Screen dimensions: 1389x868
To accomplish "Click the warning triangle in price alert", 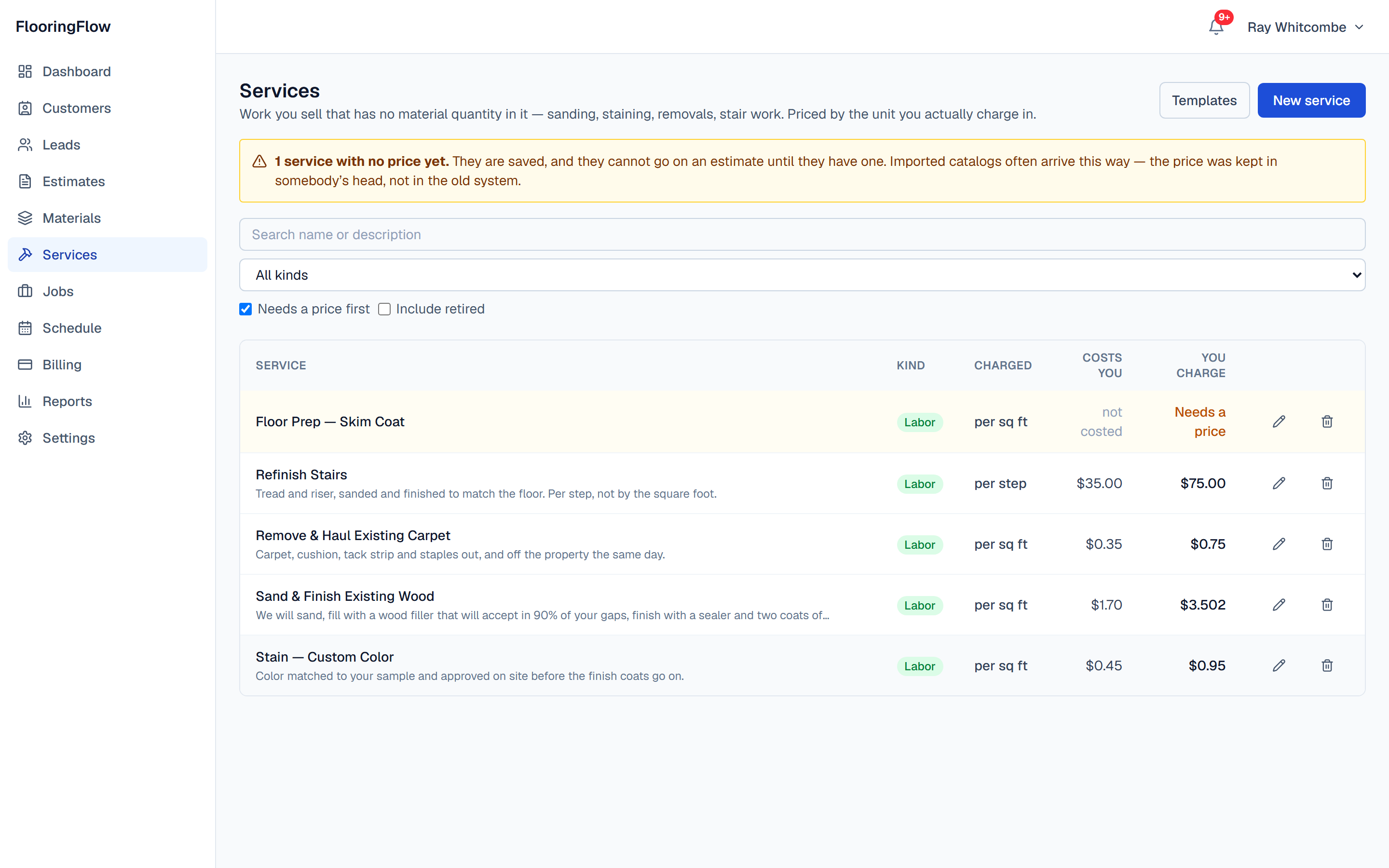I will 259,162.
